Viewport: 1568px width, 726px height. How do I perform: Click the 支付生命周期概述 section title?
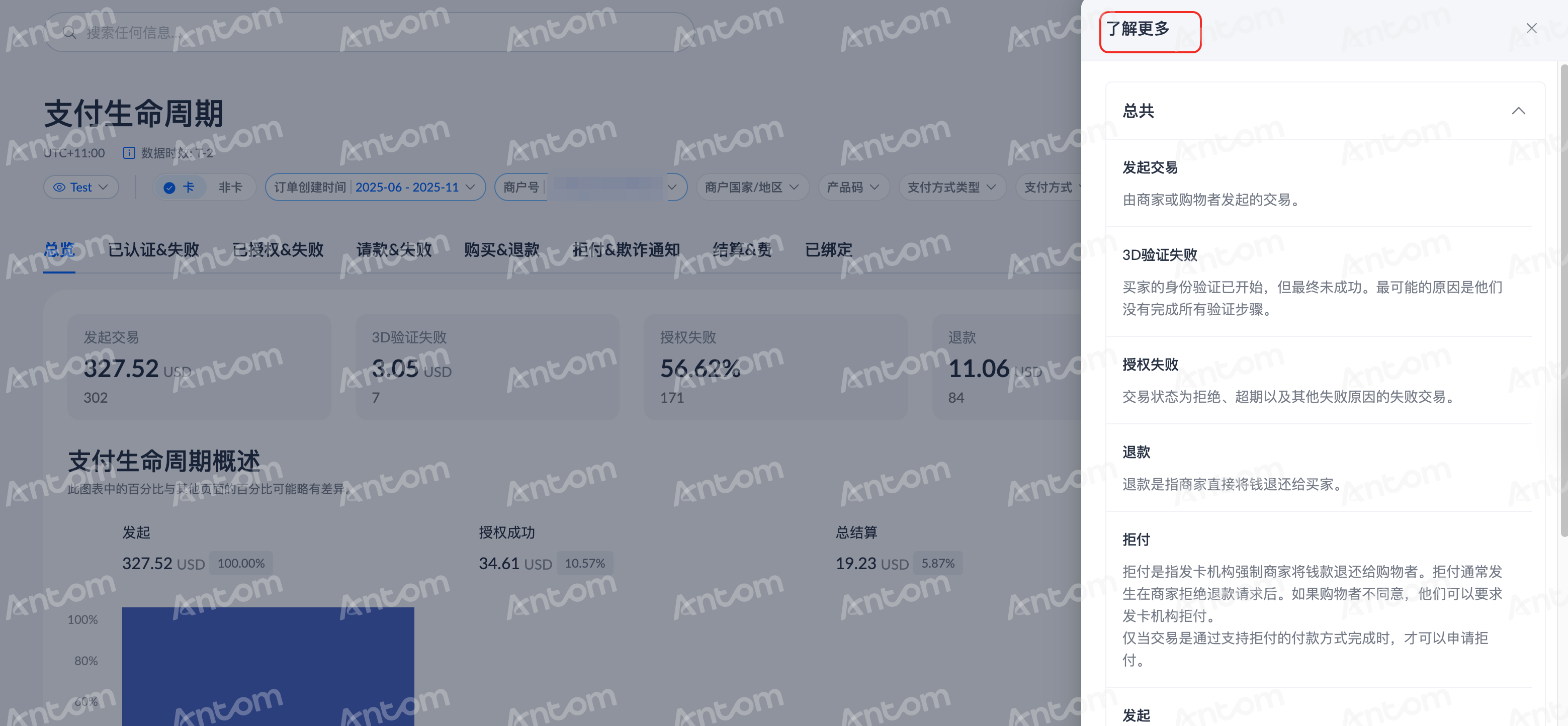click(x=164, y=461)
